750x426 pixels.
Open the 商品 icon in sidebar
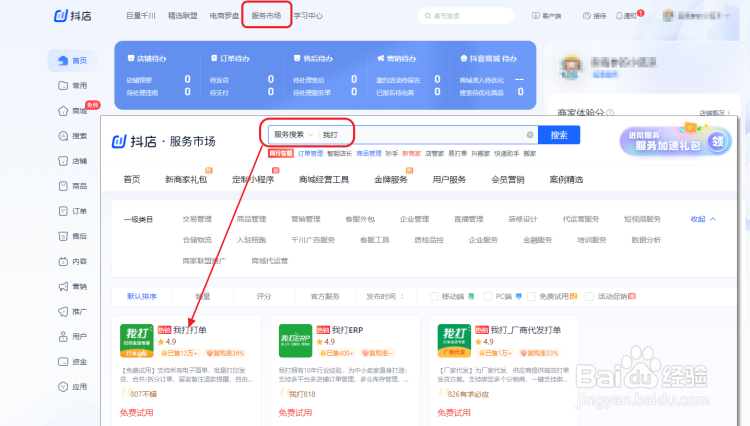pyautogui.click(x=63, y=186)
